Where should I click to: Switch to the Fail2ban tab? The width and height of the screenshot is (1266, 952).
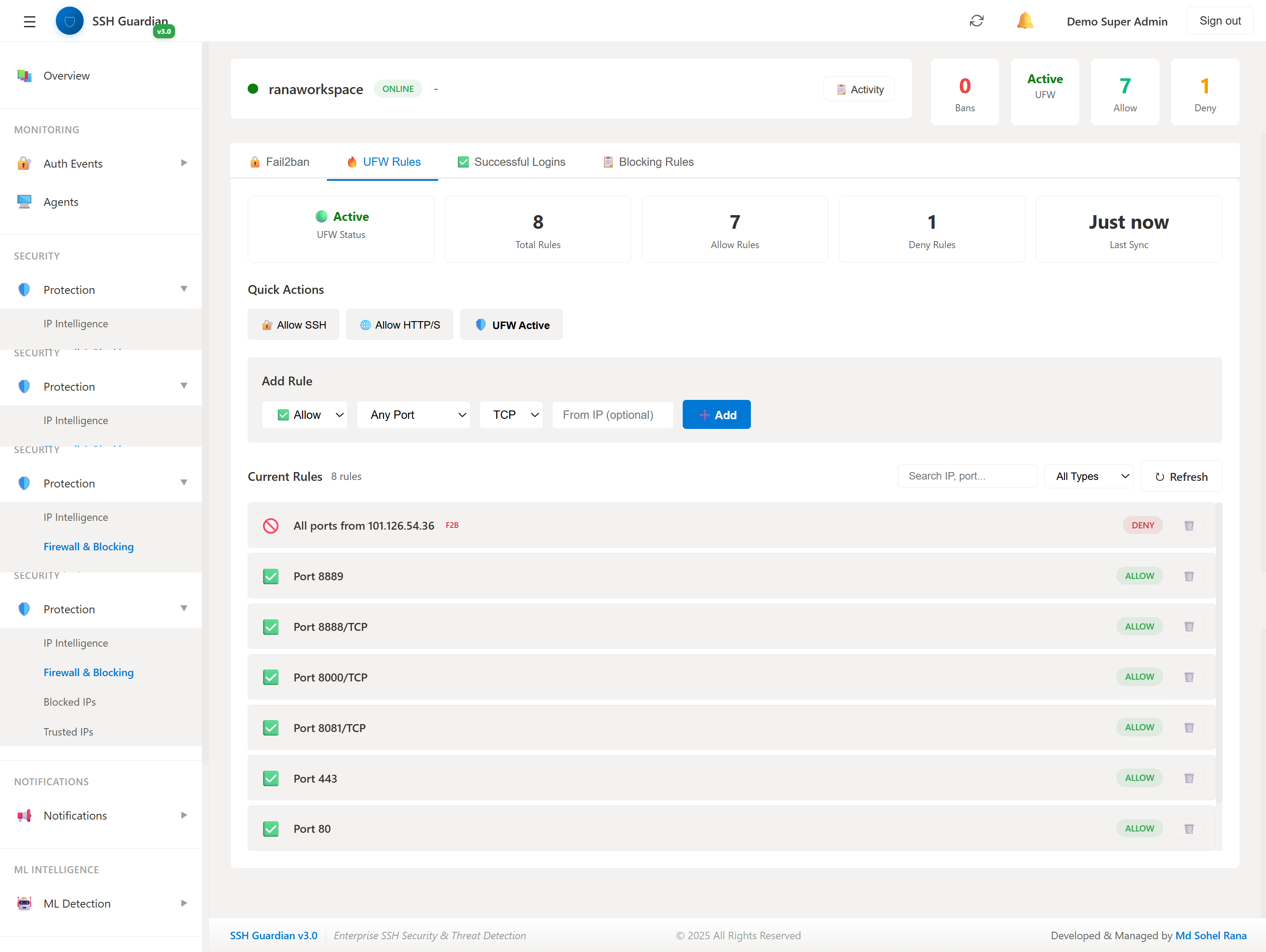pyautogui.click(x=279, y=162)
